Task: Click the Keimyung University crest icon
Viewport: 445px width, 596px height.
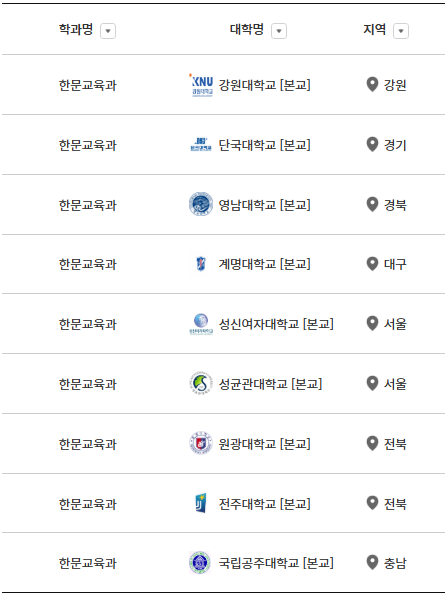Action: [201, 264]
